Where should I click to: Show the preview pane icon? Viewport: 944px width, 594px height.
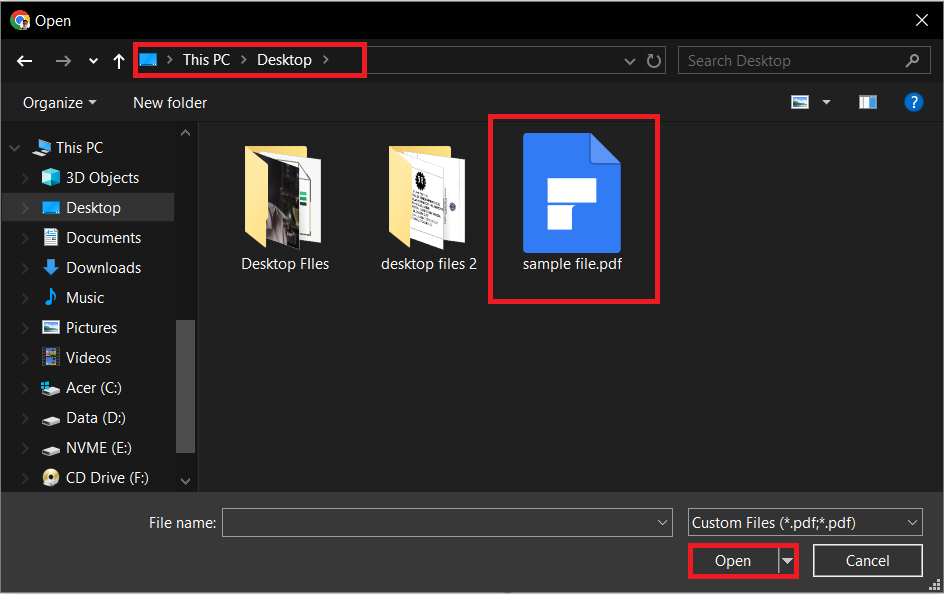[867, 101]
